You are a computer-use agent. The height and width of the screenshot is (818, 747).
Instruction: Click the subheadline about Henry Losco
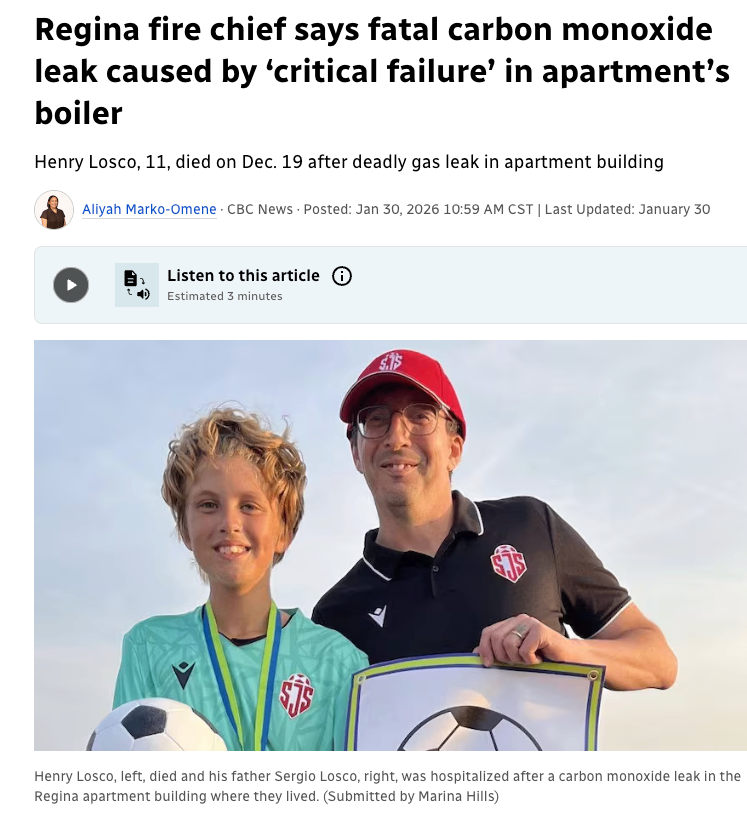[349, 162]
